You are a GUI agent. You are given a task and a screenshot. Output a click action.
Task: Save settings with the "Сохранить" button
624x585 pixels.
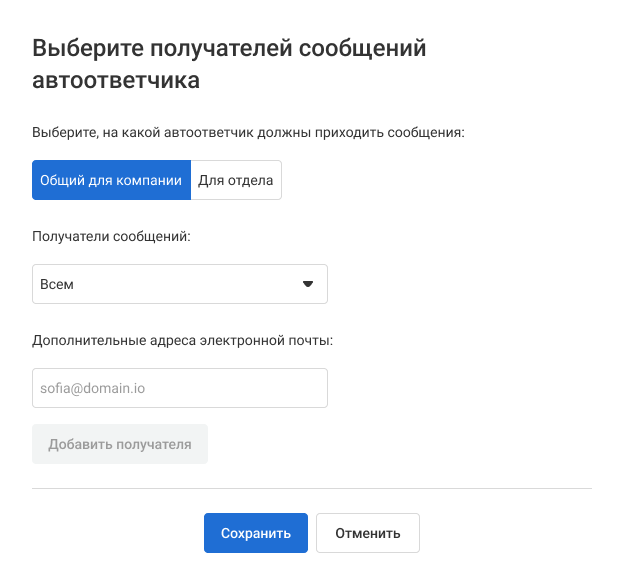click(x=256, y=533)
